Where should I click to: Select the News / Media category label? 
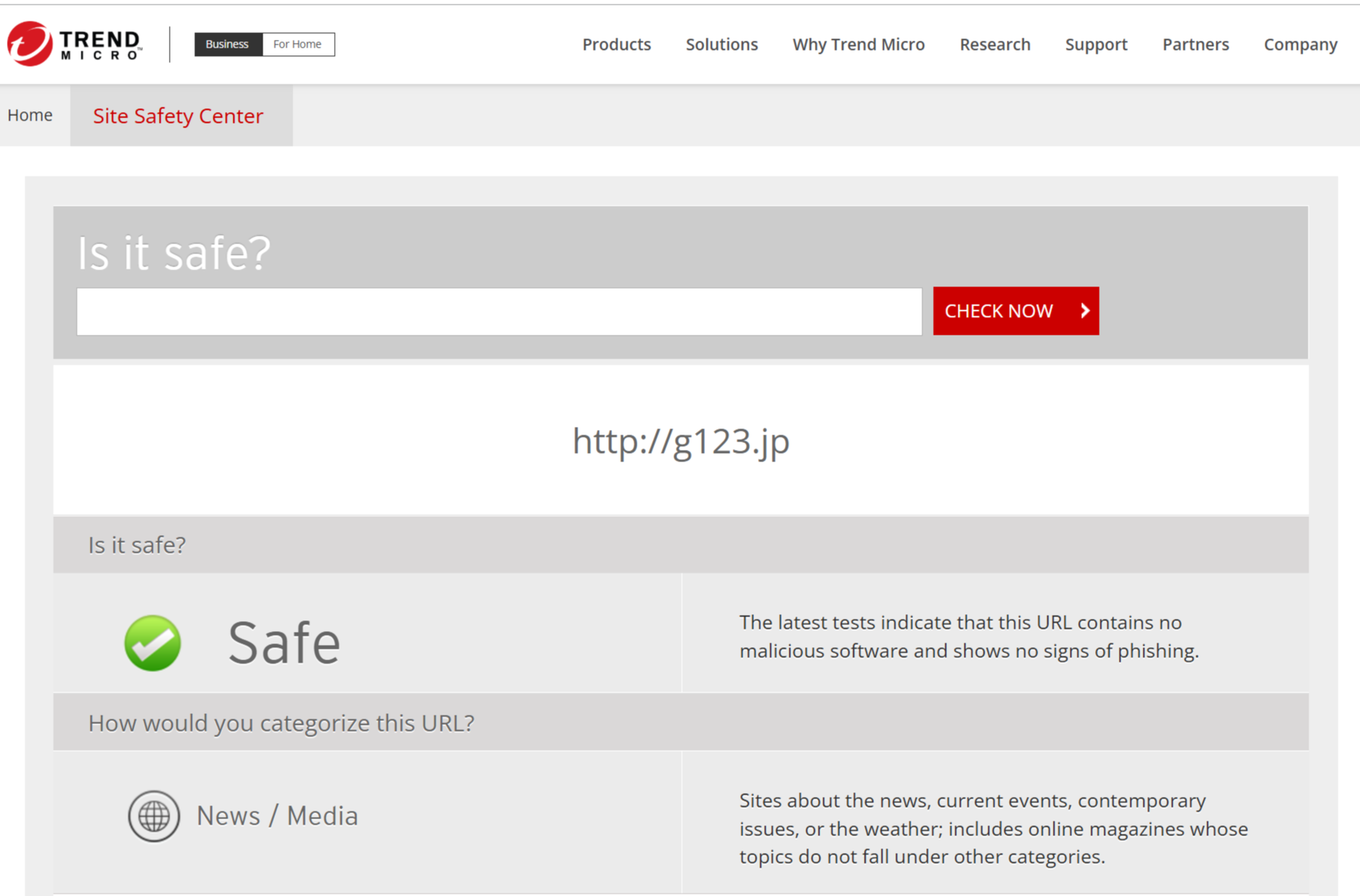click(277, 815)
